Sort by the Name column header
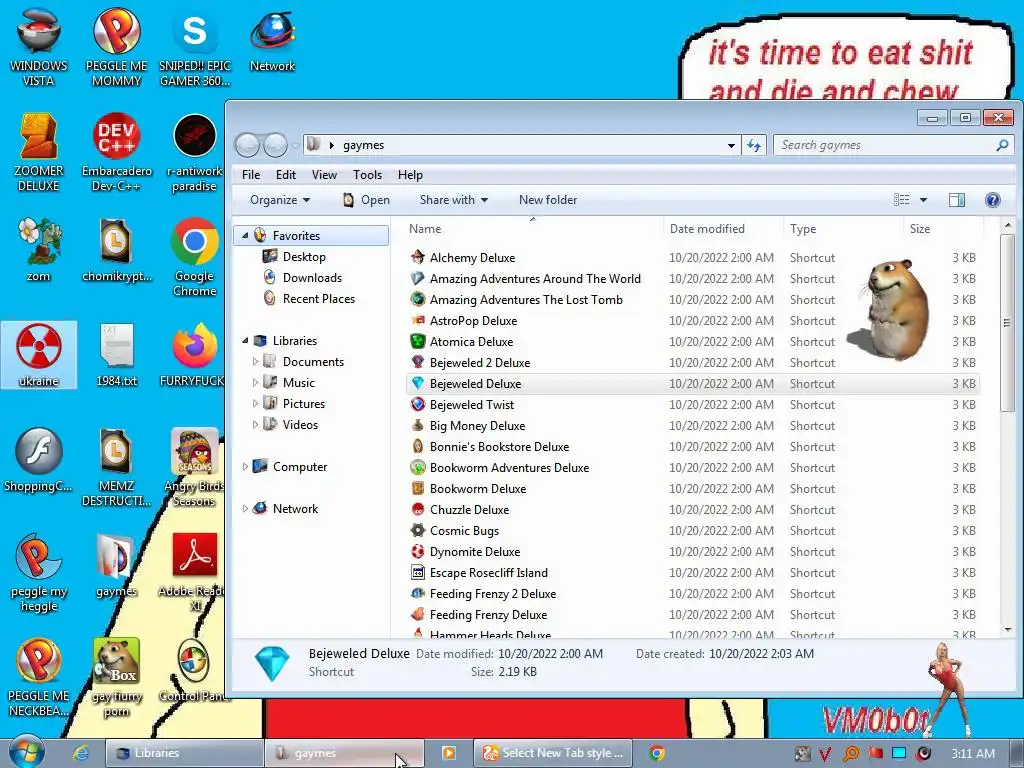This screenshot has width=1024, height=768. tap(533, 229)
